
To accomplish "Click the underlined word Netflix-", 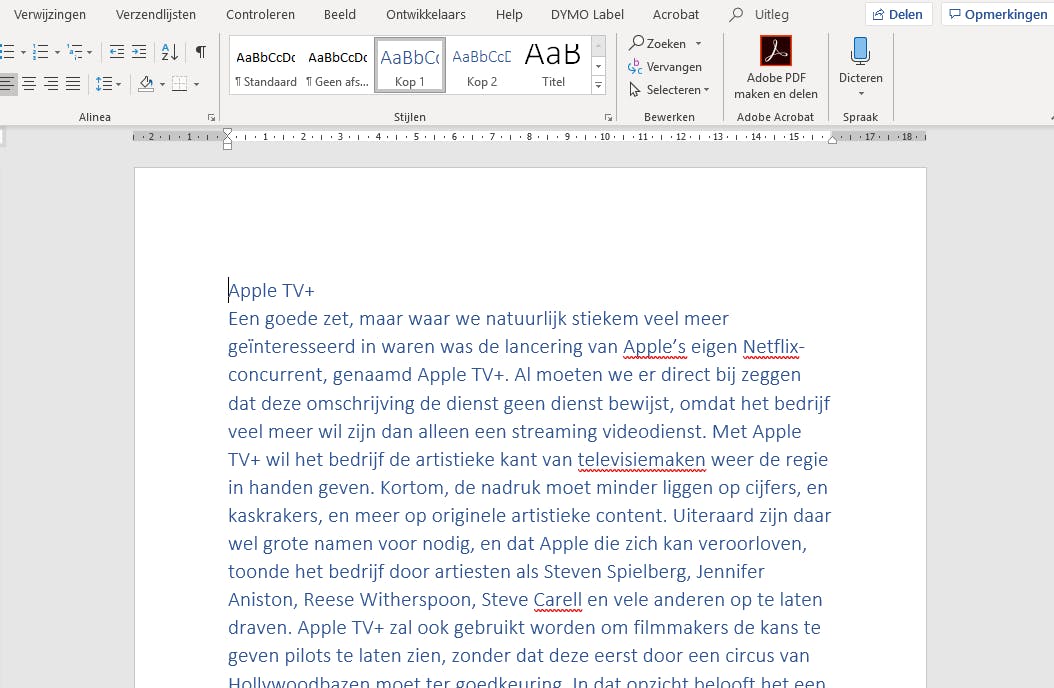I will point(774,347).
